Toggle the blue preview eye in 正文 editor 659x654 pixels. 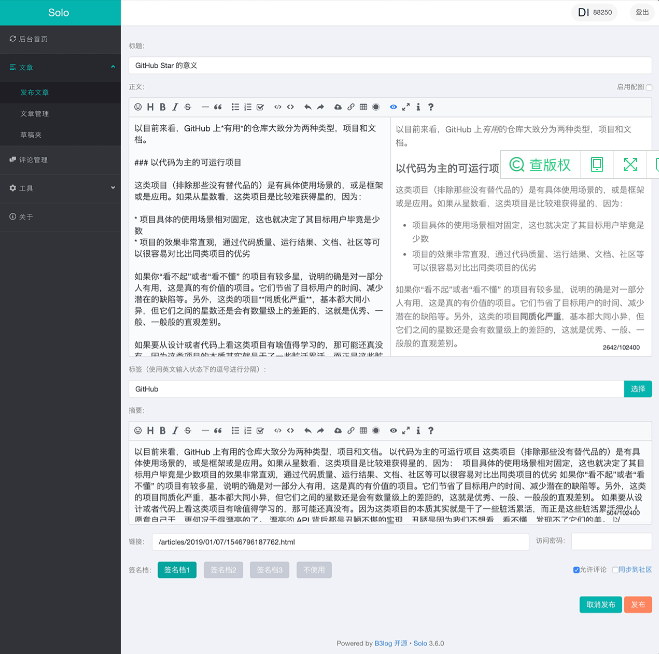pyautogui.click(x=393, y=107)
